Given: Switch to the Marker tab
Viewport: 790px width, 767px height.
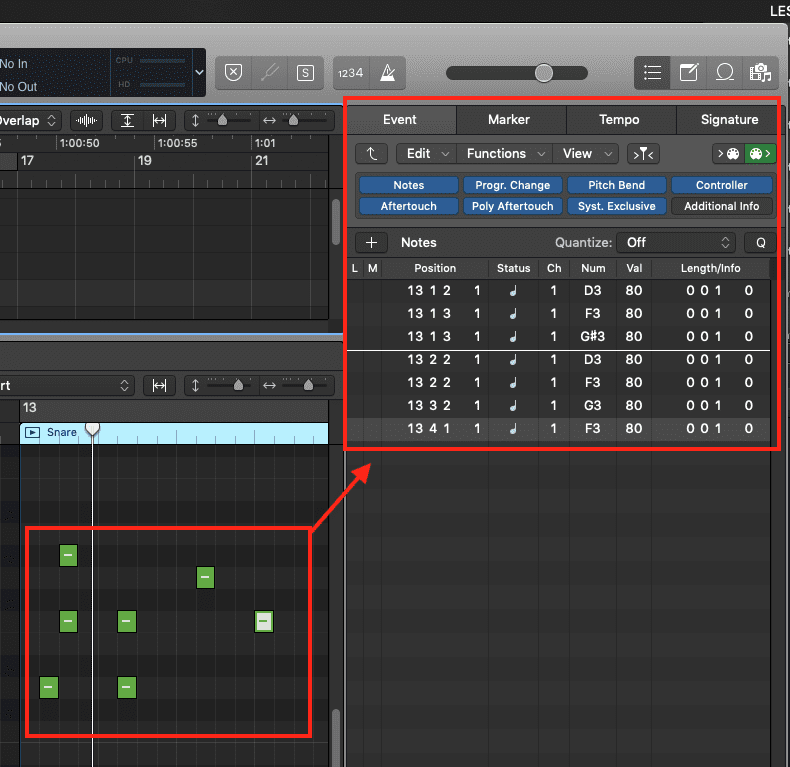Looking at the screenshot, I should [x=509, y=120].
